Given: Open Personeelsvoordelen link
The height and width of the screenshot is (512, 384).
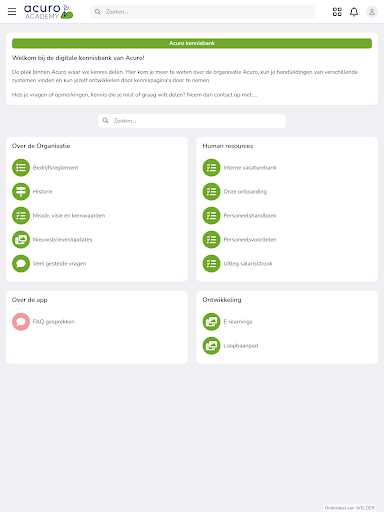Looking at the screenshot, I should pyautogui.click(x=250, y=240).
